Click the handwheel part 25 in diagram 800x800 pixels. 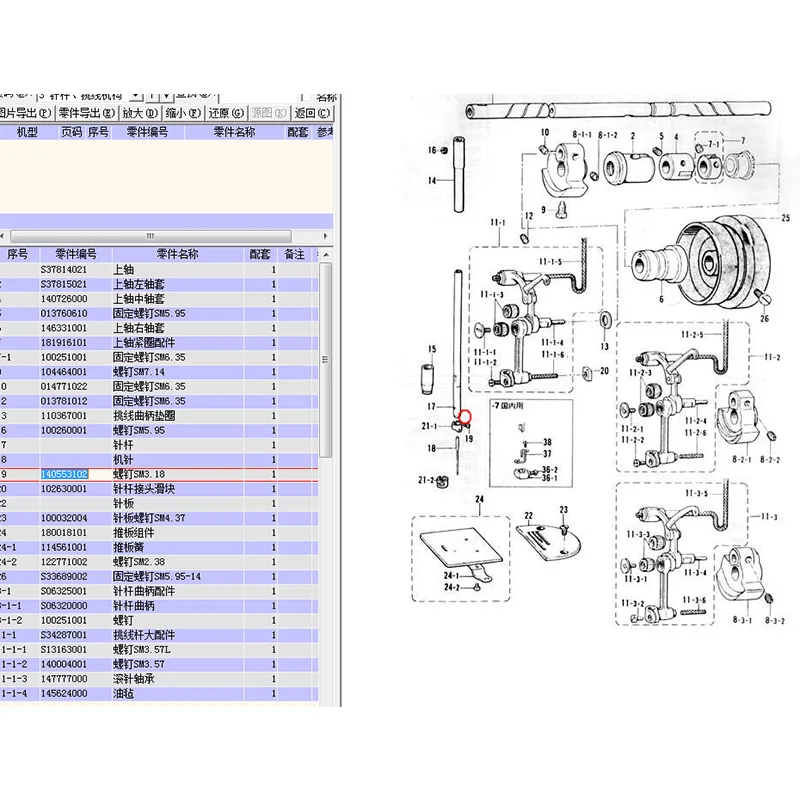pyautogui.click(x=722, y=263)
